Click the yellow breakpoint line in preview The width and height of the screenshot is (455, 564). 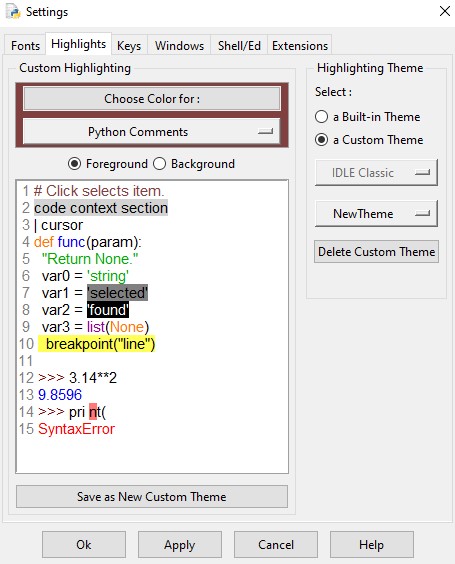(97, 344)
